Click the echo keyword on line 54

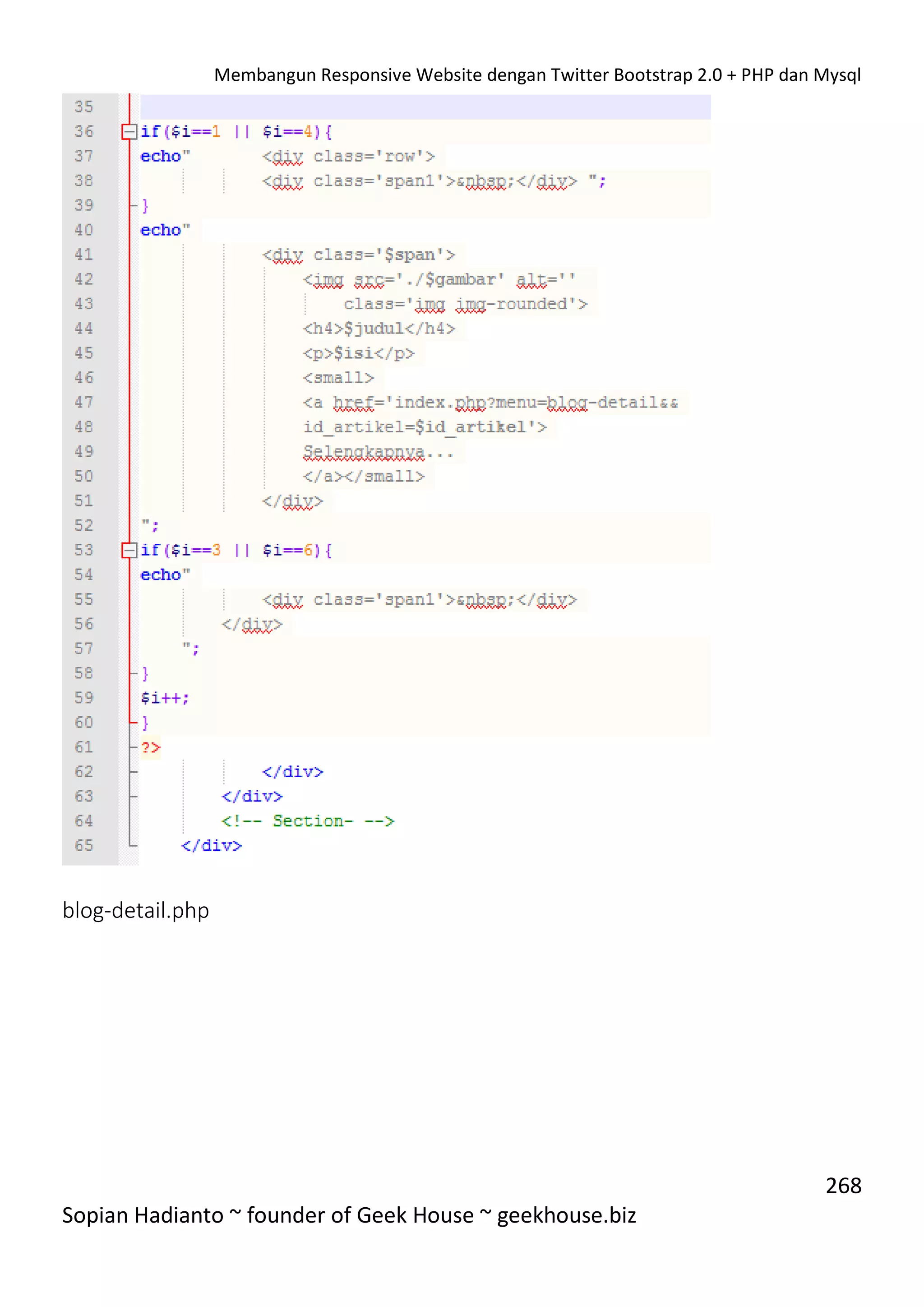[161, 575]
